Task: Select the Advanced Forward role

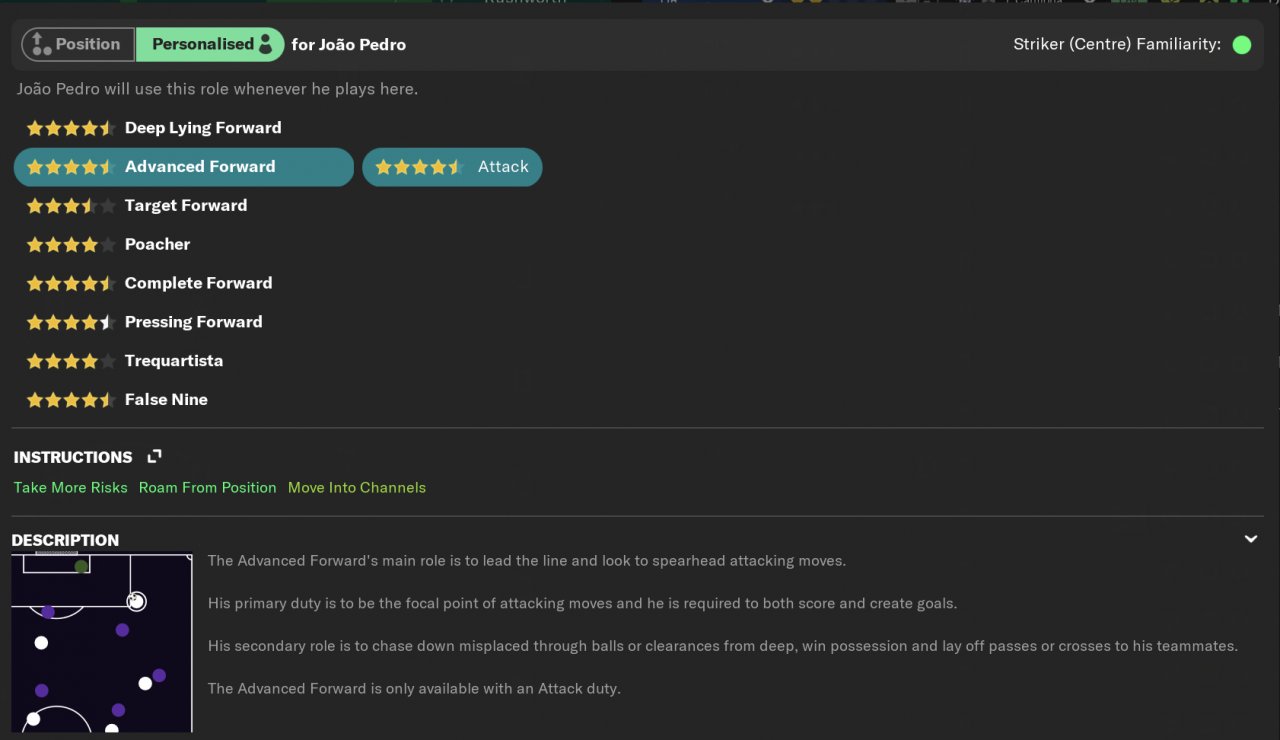Action: tap(184, 167)
